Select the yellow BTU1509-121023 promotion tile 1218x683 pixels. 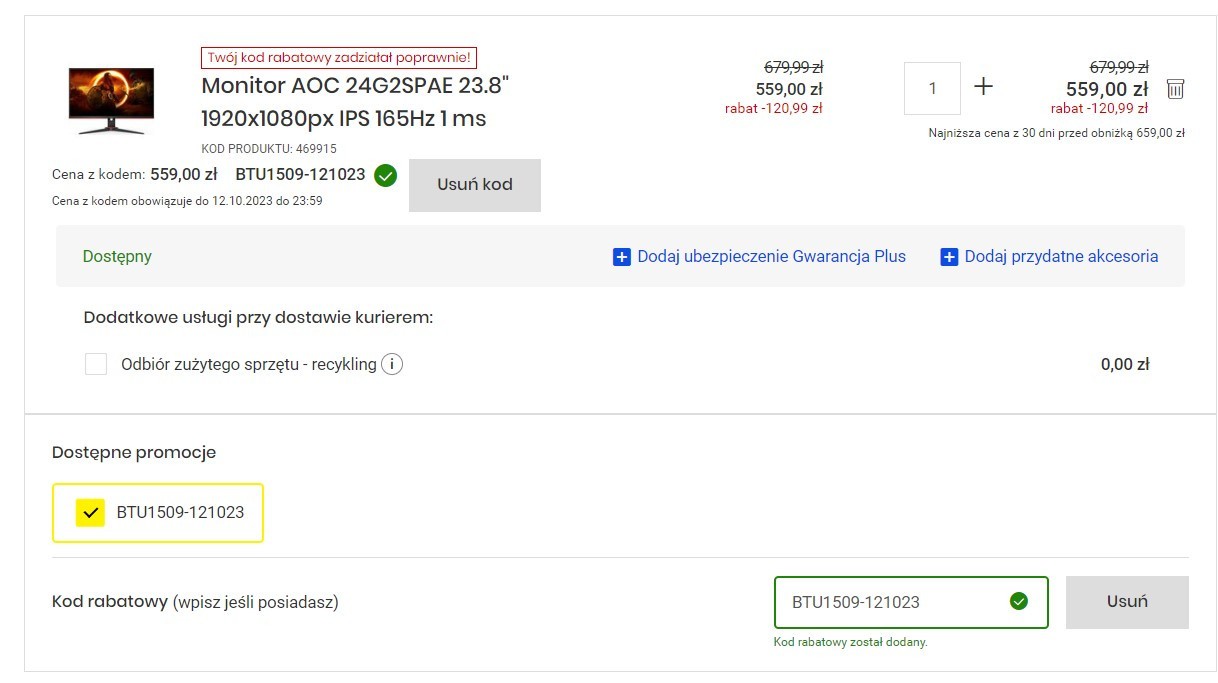(158, 513)
